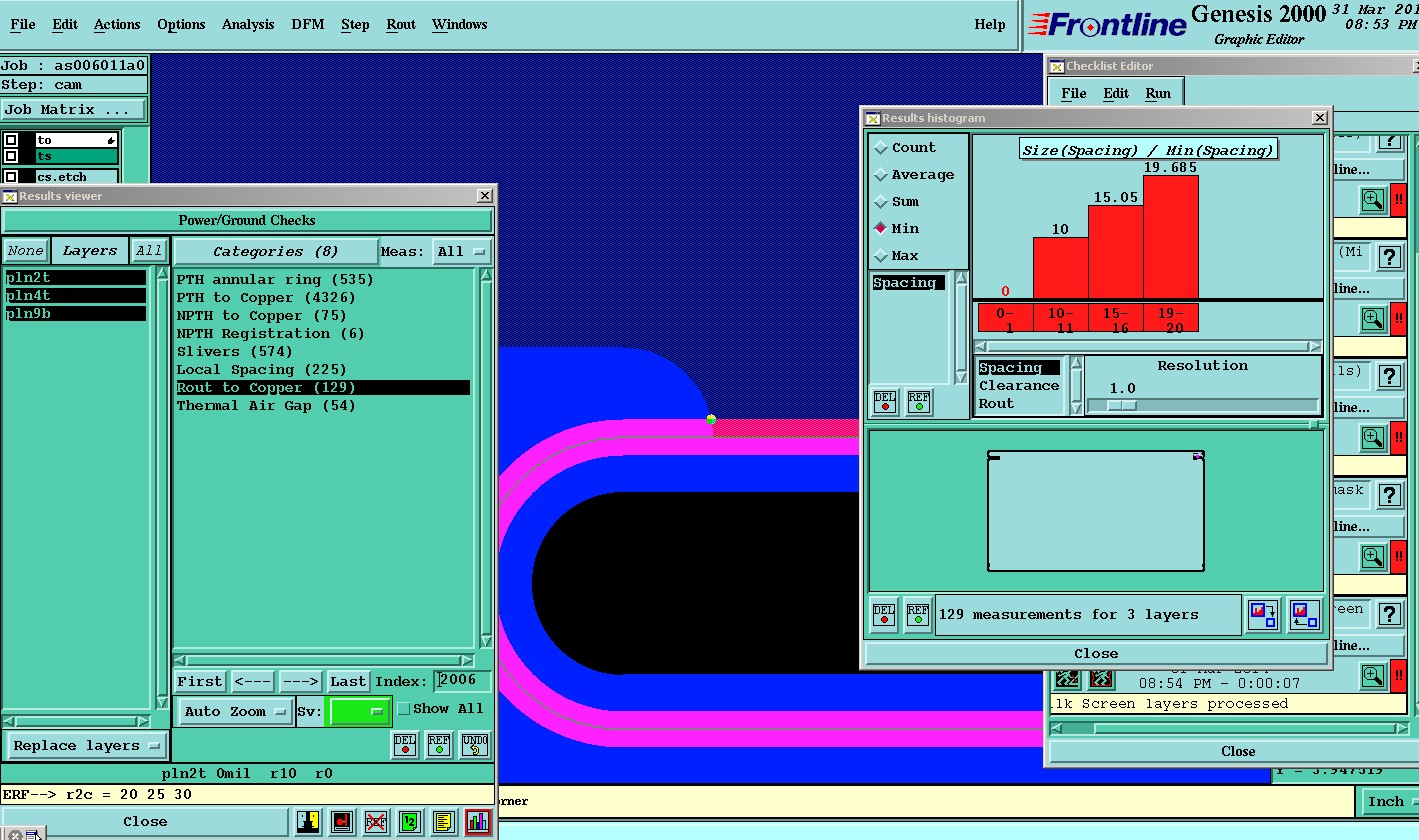Click the 19.685 histogram bar
Viewport: 1419px width, 840px height.
click(x=1170, y=237)
